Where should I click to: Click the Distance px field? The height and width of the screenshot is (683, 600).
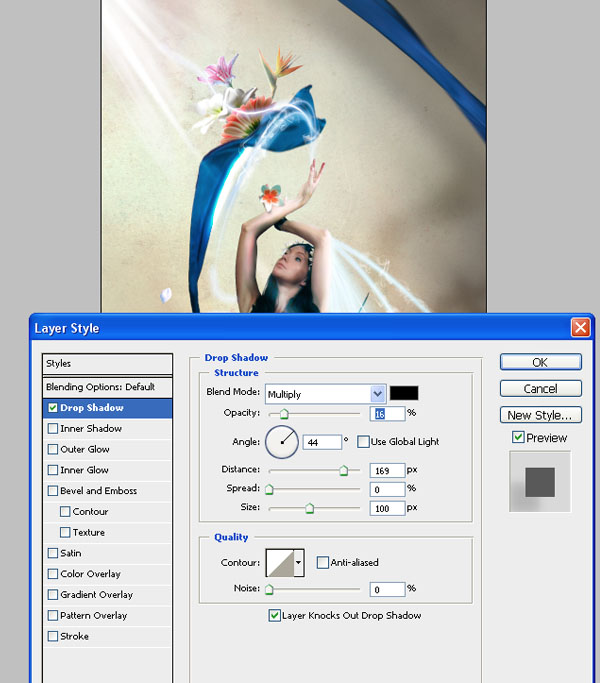tap(387, 471)
